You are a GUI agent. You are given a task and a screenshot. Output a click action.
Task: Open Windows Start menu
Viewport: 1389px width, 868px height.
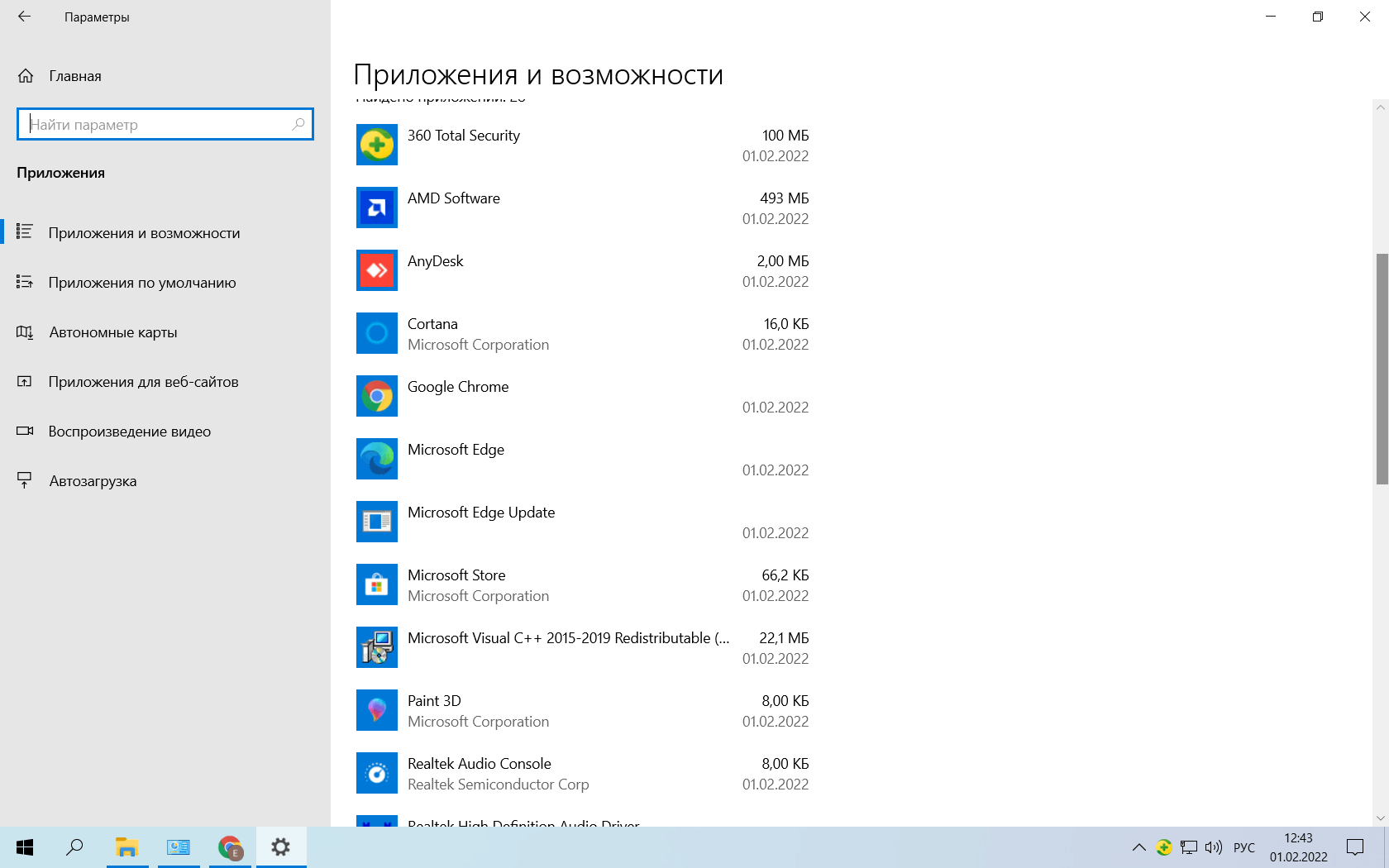(x=25, y=847)
